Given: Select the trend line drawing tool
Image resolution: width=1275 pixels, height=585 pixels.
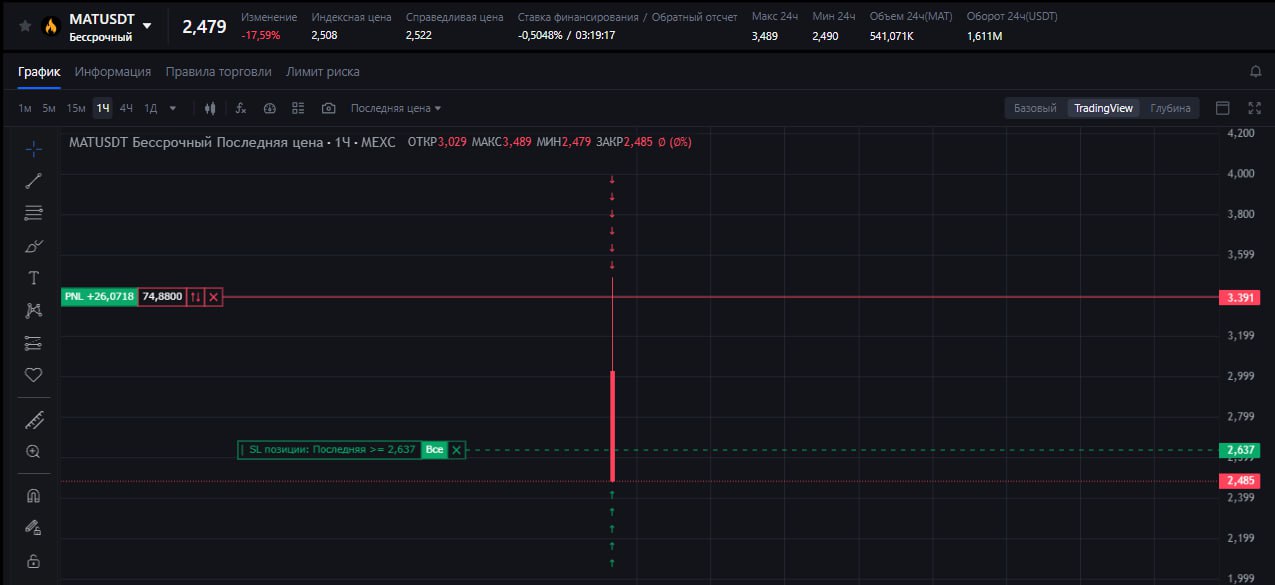Looking at the screenshot, I should point(33,181).
